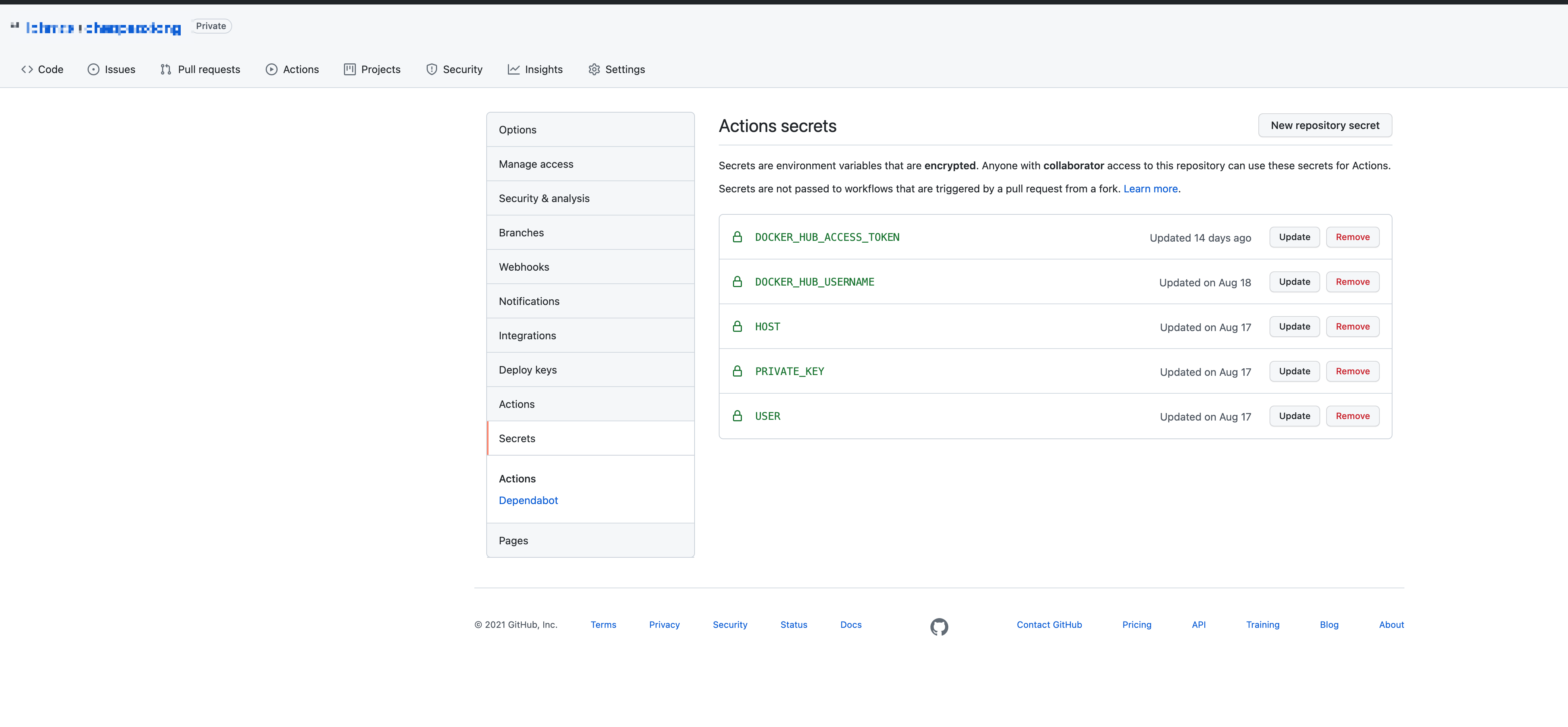Update the DOCKER_HUB_USERNAME secret

(x=1294, y=282)
